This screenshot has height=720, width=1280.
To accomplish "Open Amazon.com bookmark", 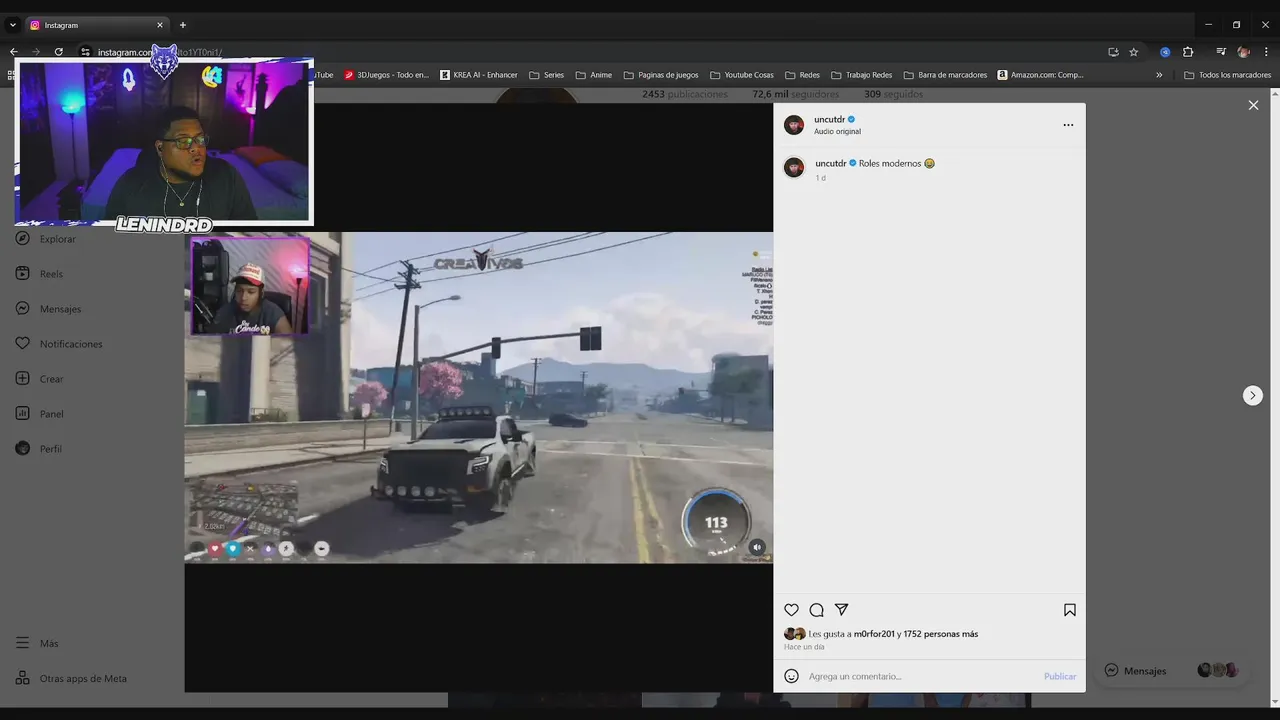I will [1040, 75].
